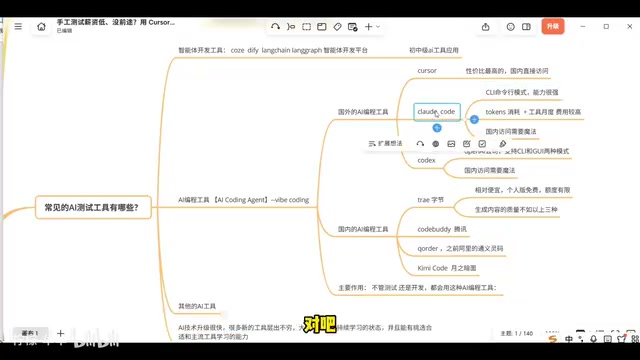The height and width of the screenshot is (360, 640).
Task: Insert a summary bracket from the top toolbar
Action: pos(291,27)
